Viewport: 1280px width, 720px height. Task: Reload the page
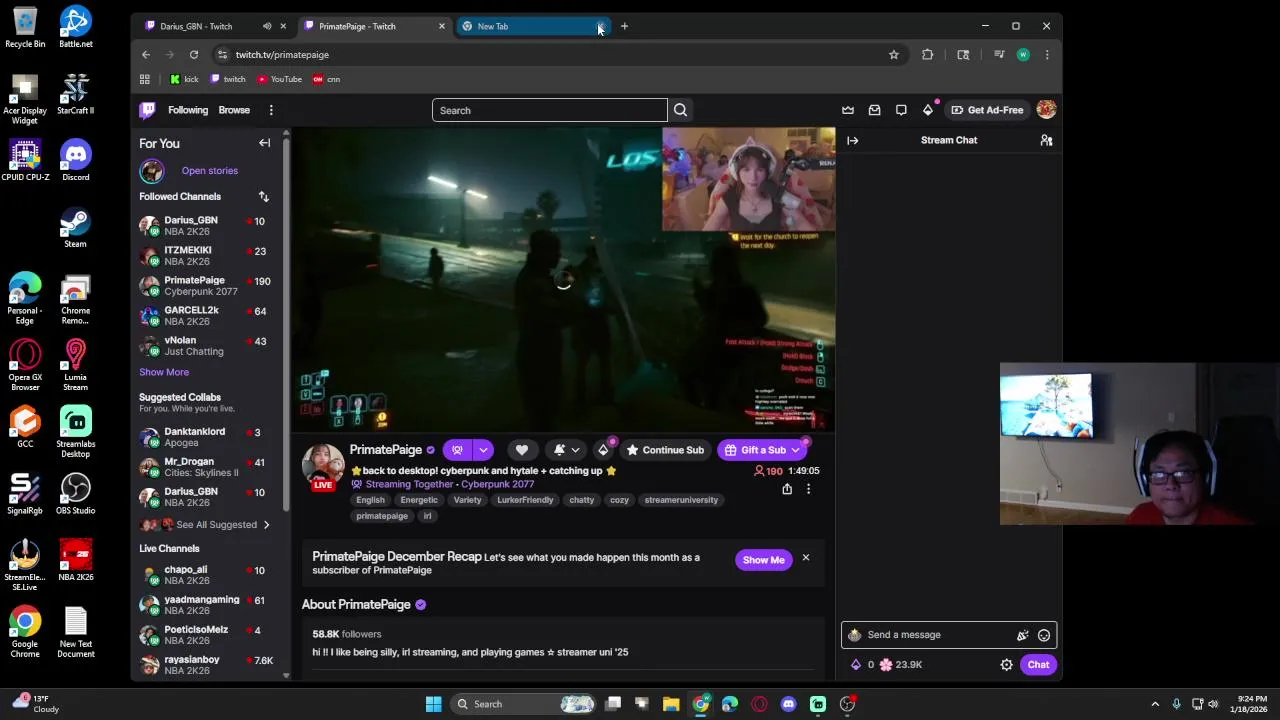(x=194, y=55)
